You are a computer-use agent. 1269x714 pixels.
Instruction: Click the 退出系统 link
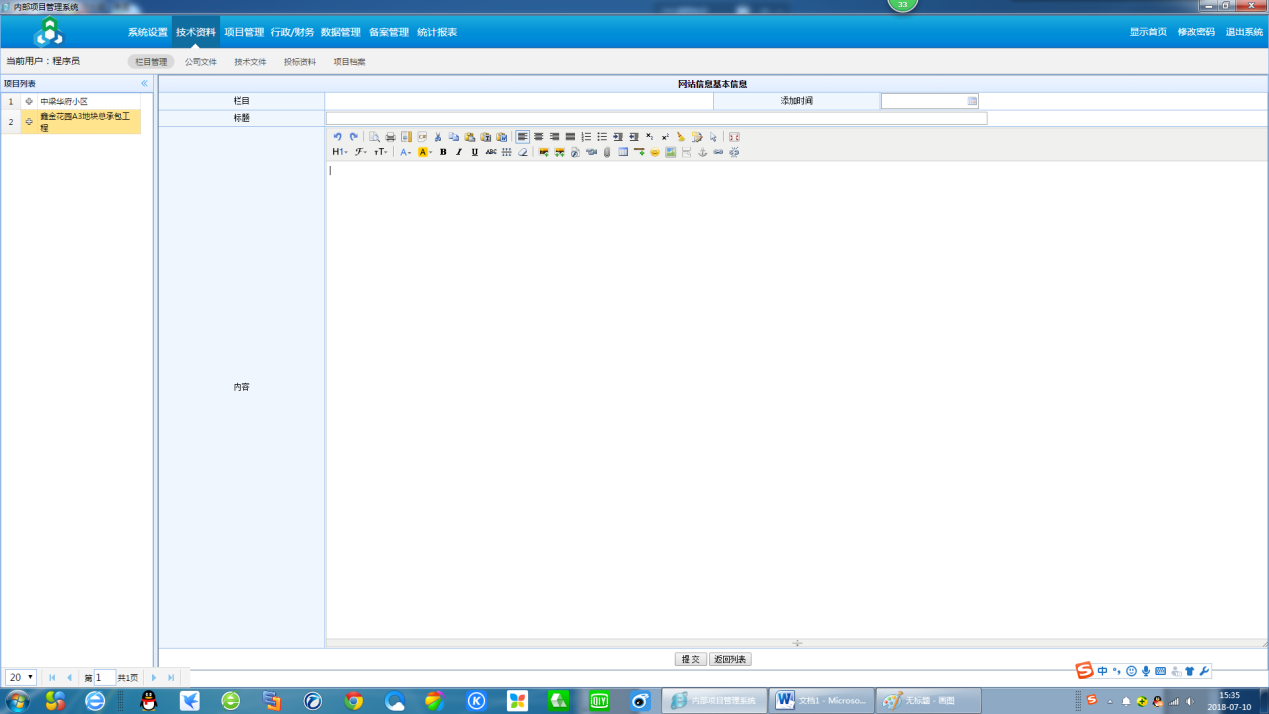[x=1244, y=32]
